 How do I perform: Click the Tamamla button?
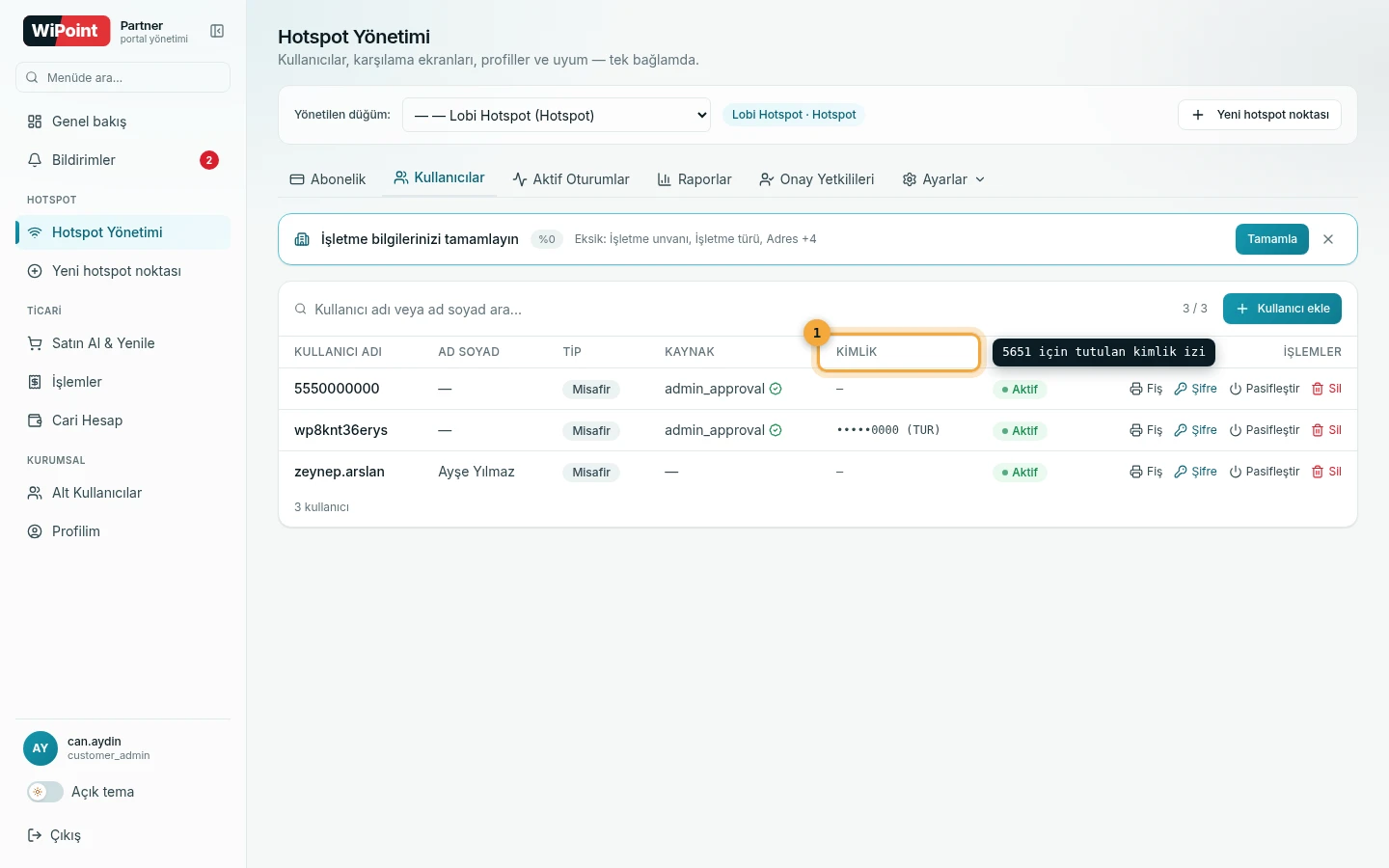click(x=1271, y=239)
